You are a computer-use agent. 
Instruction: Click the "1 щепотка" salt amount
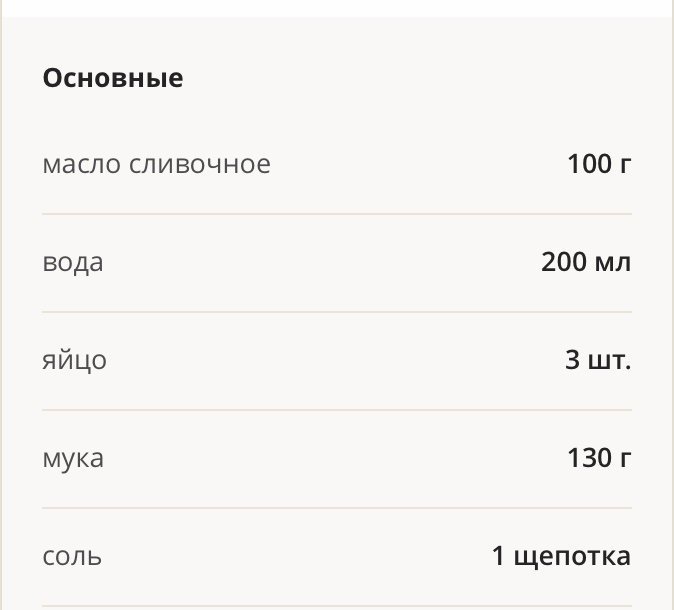coord(561,556)
